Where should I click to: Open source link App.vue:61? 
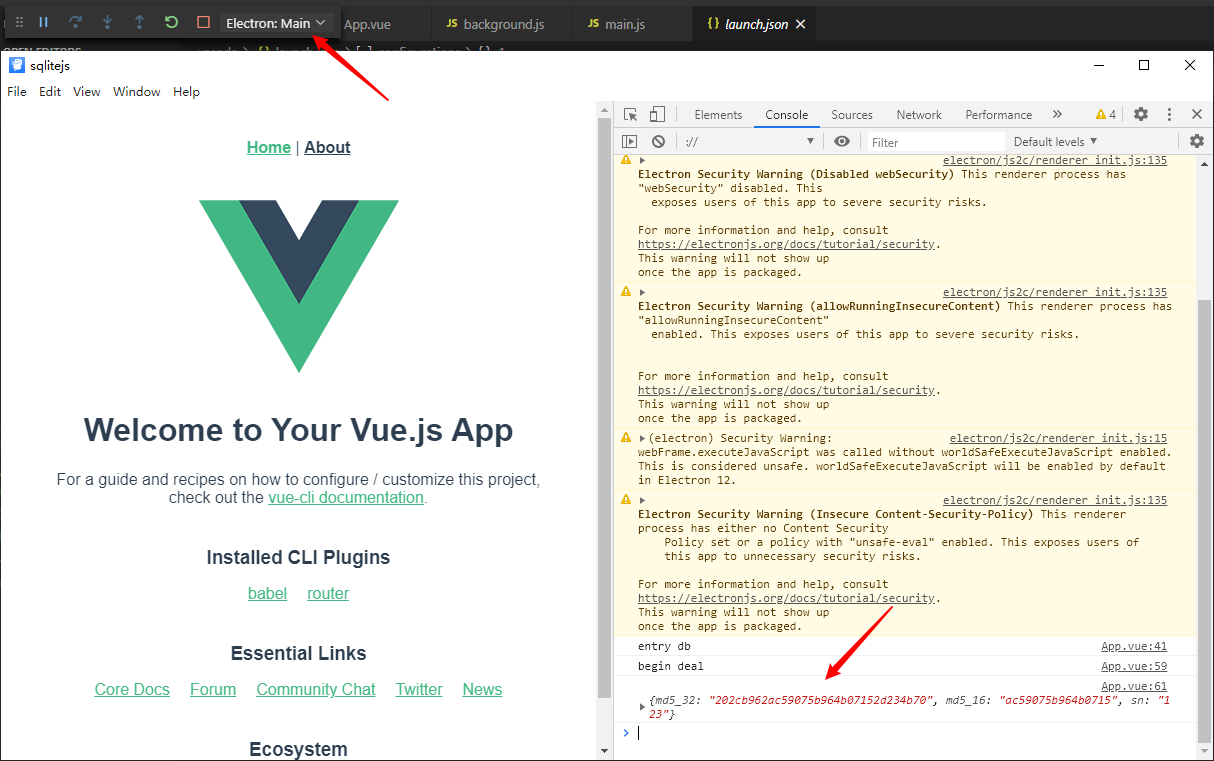coord(1134,687)
